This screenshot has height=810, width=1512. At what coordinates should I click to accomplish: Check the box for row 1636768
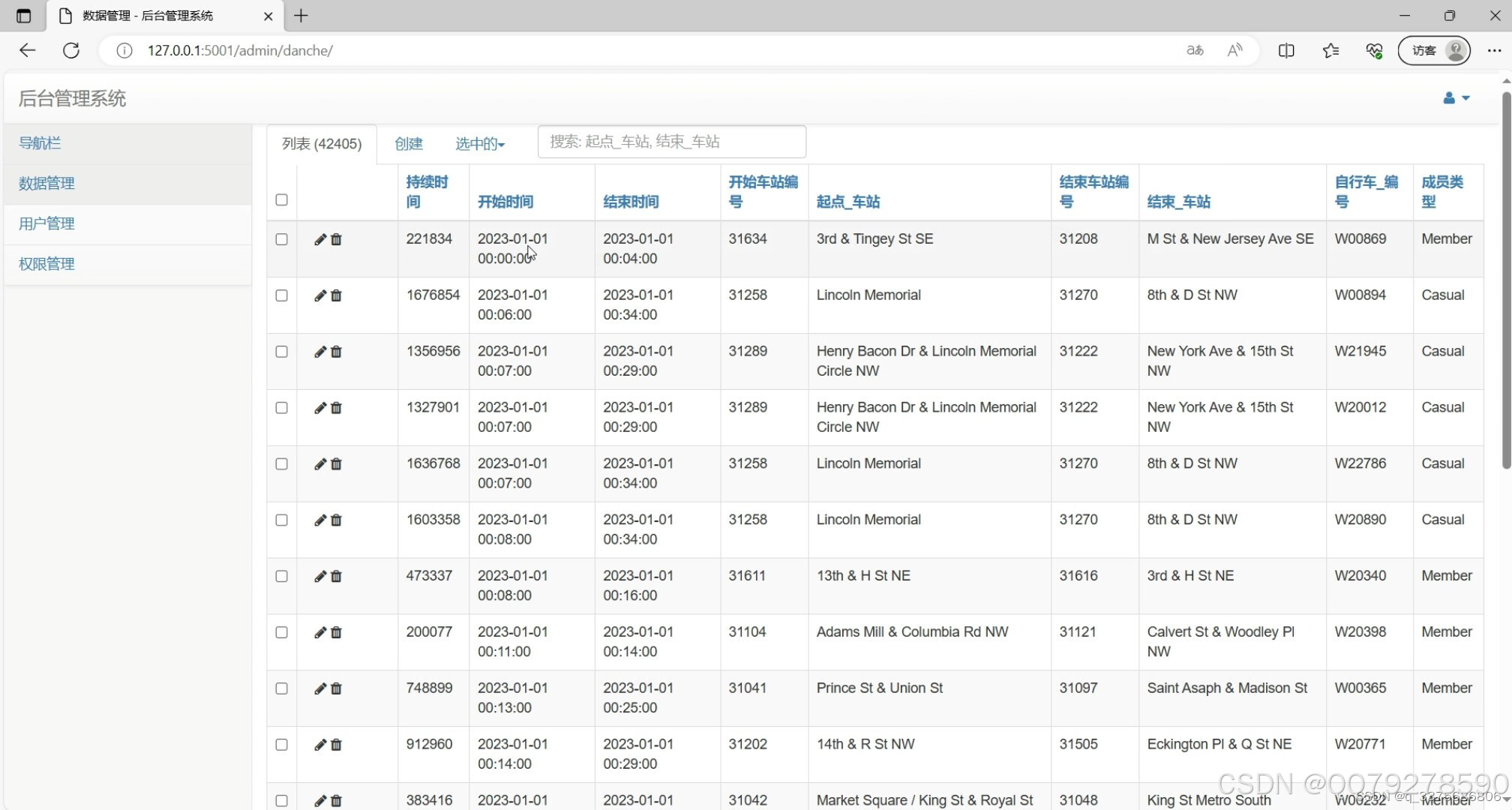tap(281, 463)
